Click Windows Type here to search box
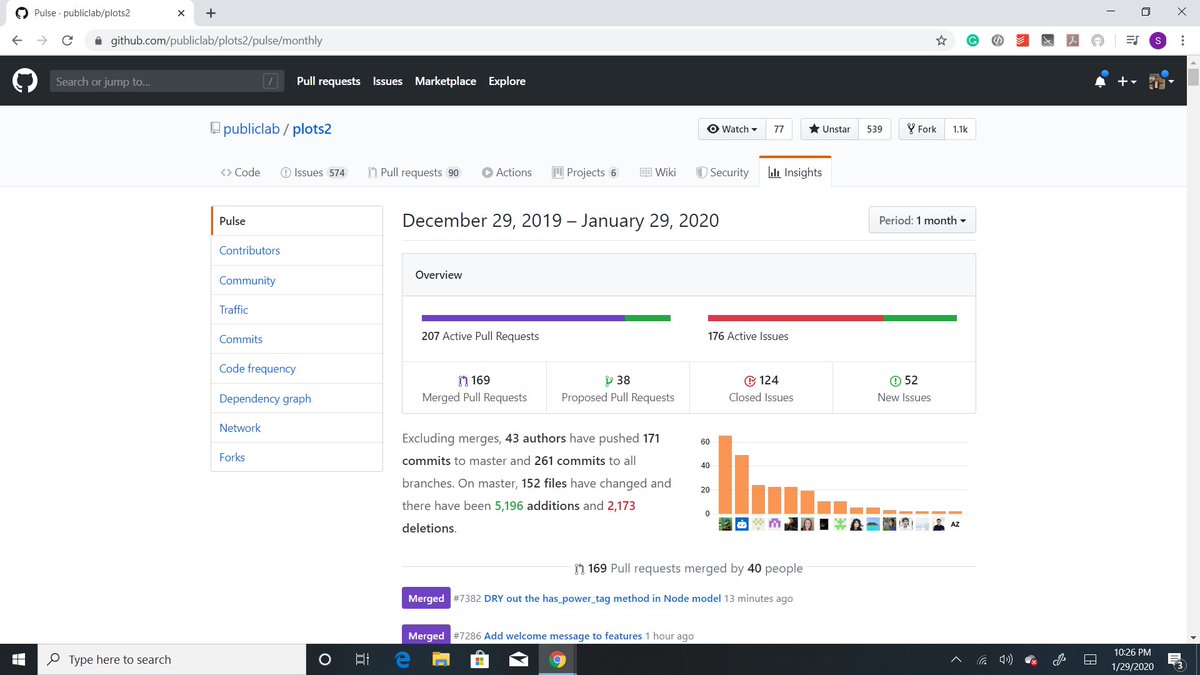This screenshot has height=675, width=1200. click(172, 659)
